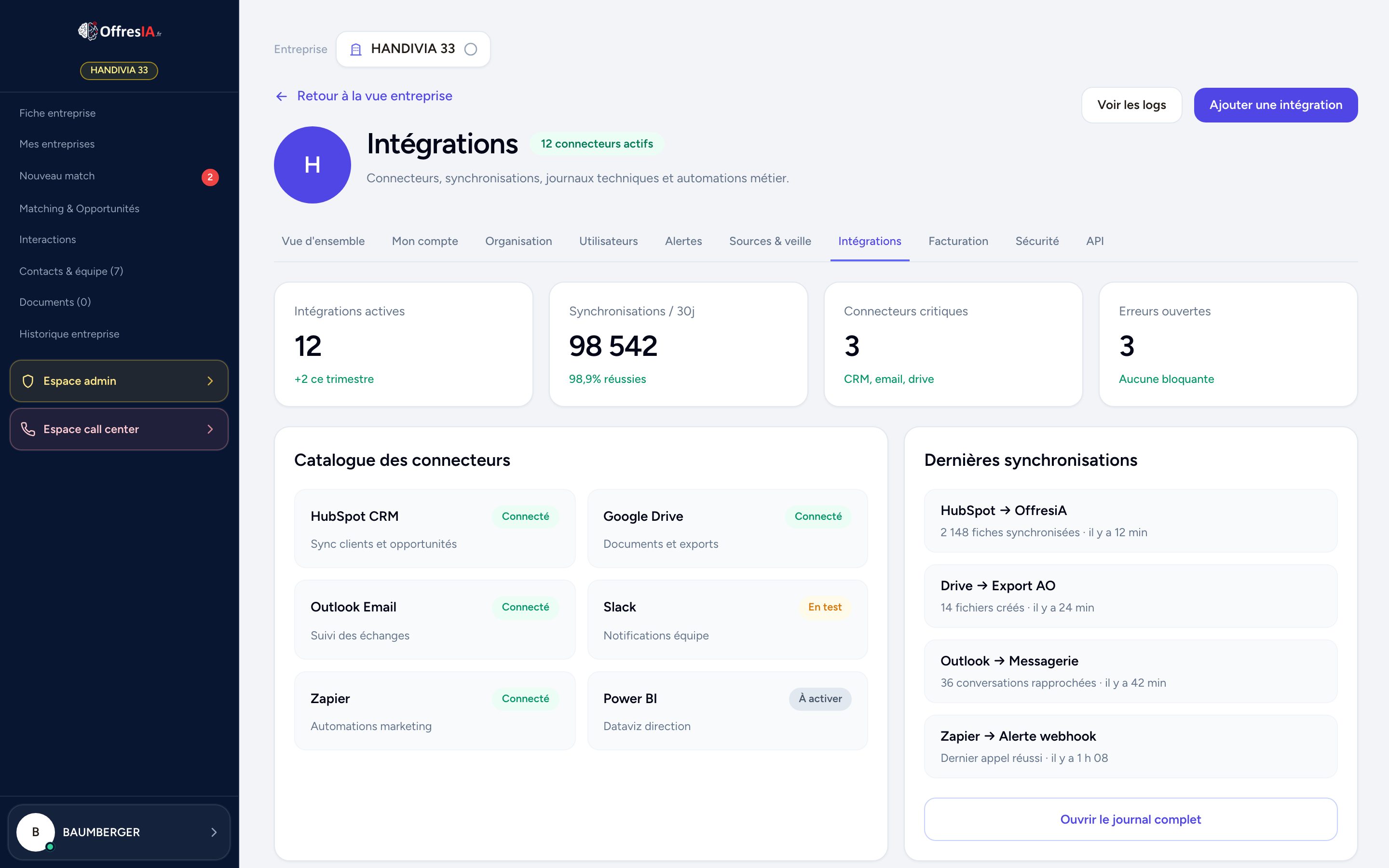Toggle the circle next to HANDIVIA 33
Screen dimensions: 1389x868
pyautogui.click(x=471, y=49)
